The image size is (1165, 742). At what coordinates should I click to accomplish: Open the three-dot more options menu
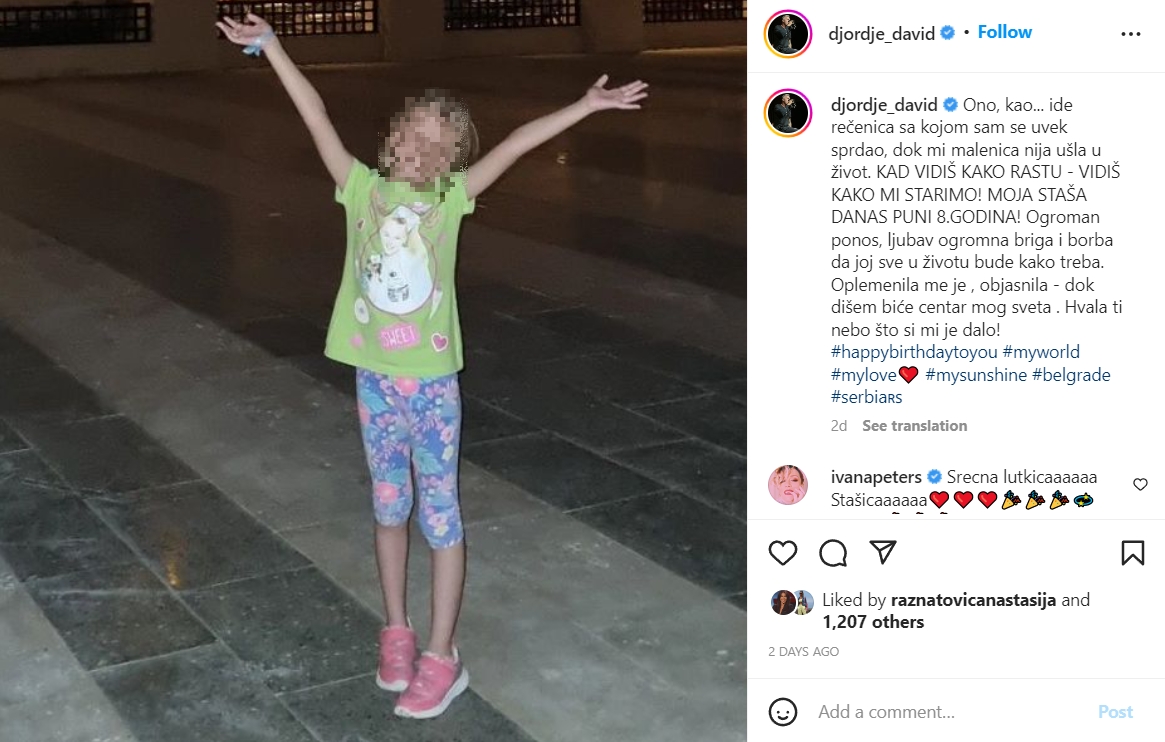[1130, 34]
